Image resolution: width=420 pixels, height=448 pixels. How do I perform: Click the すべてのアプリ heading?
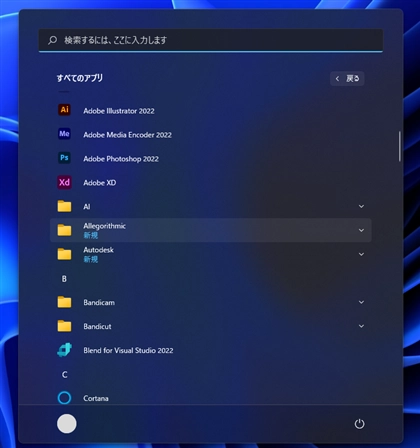click(80, 78)
